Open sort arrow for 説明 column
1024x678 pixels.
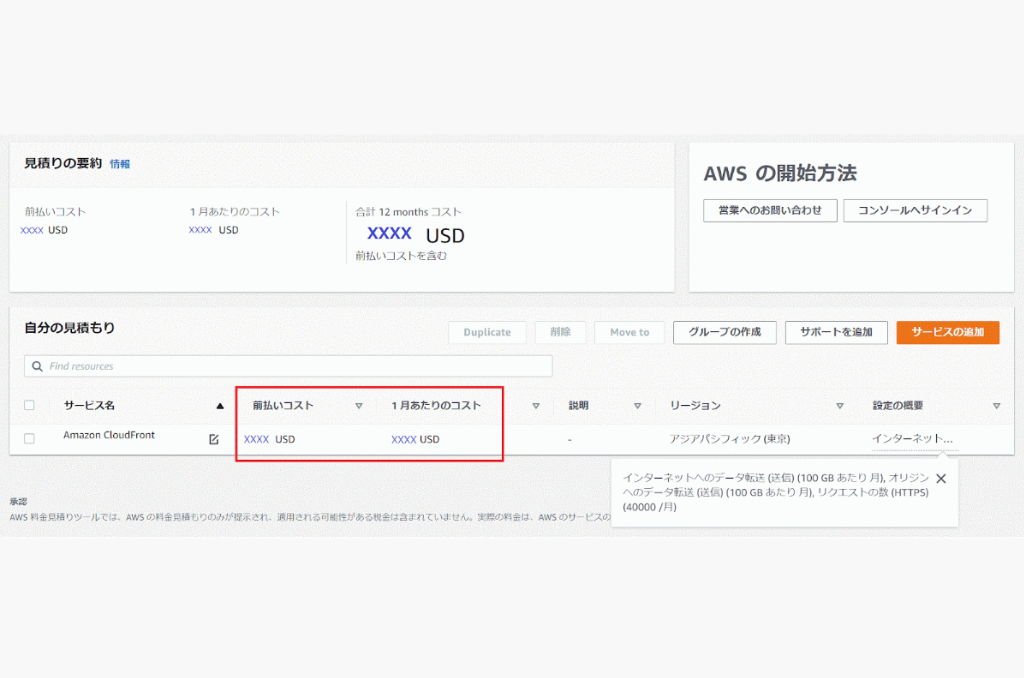pos(637,406)
